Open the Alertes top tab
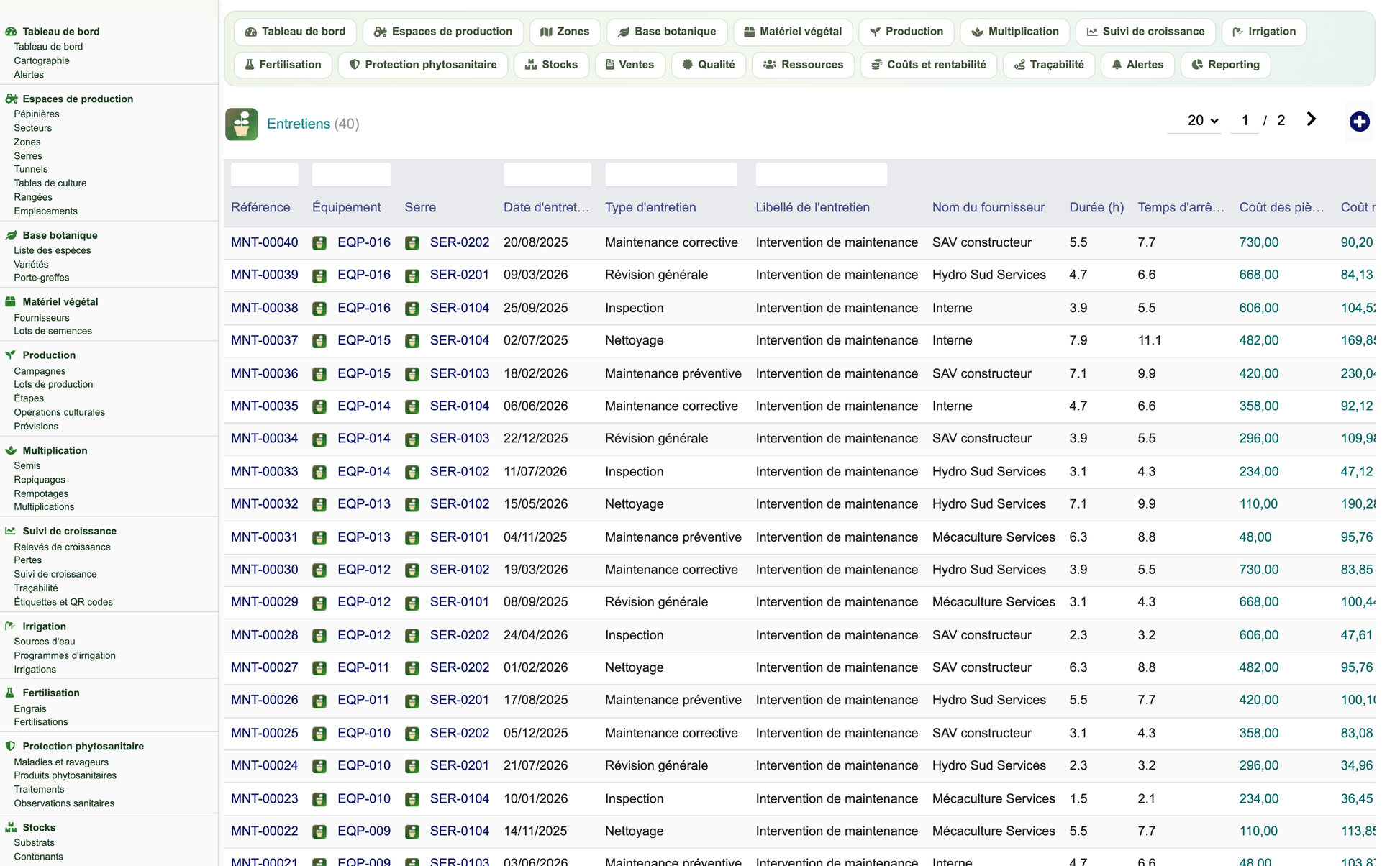 (x=1137, y=65)
